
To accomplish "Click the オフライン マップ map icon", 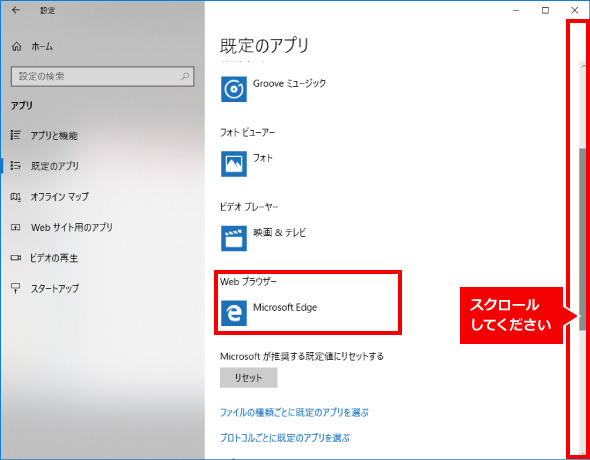I will point(15,197).
